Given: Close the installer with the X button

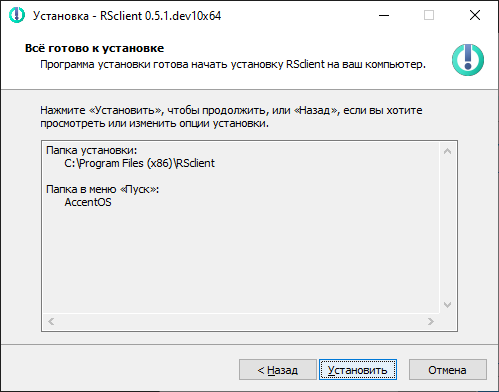Looking at the screenshot, I should click(475, 15).
